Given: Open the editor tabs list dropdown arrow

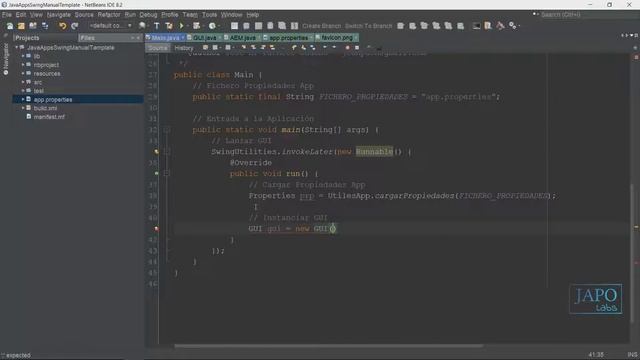Looking at the screenshot, I should point(631,36).
